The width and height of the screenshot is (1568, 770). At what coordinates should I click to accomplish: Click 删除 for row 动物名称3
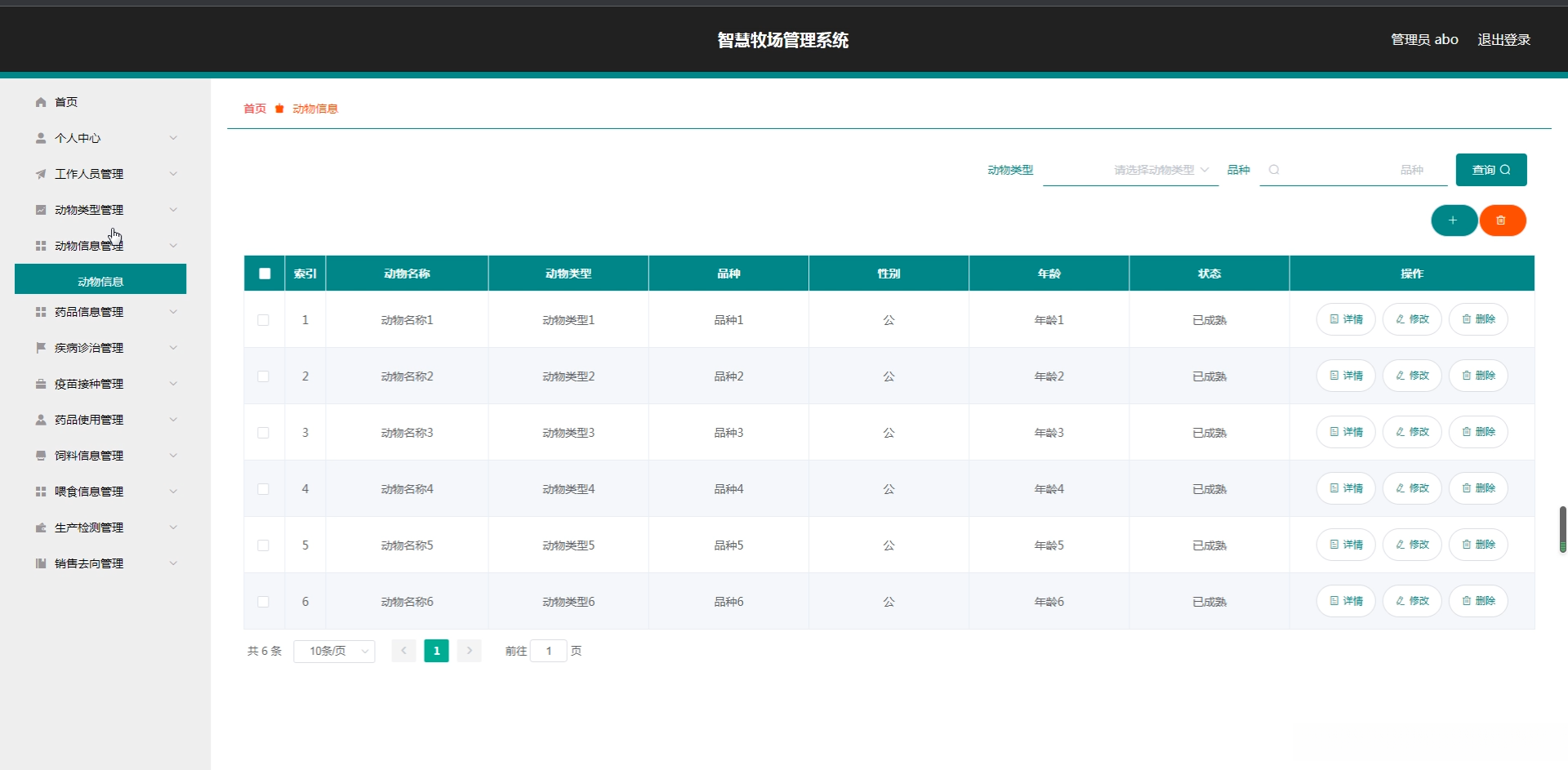click(x=1478, y=432)
